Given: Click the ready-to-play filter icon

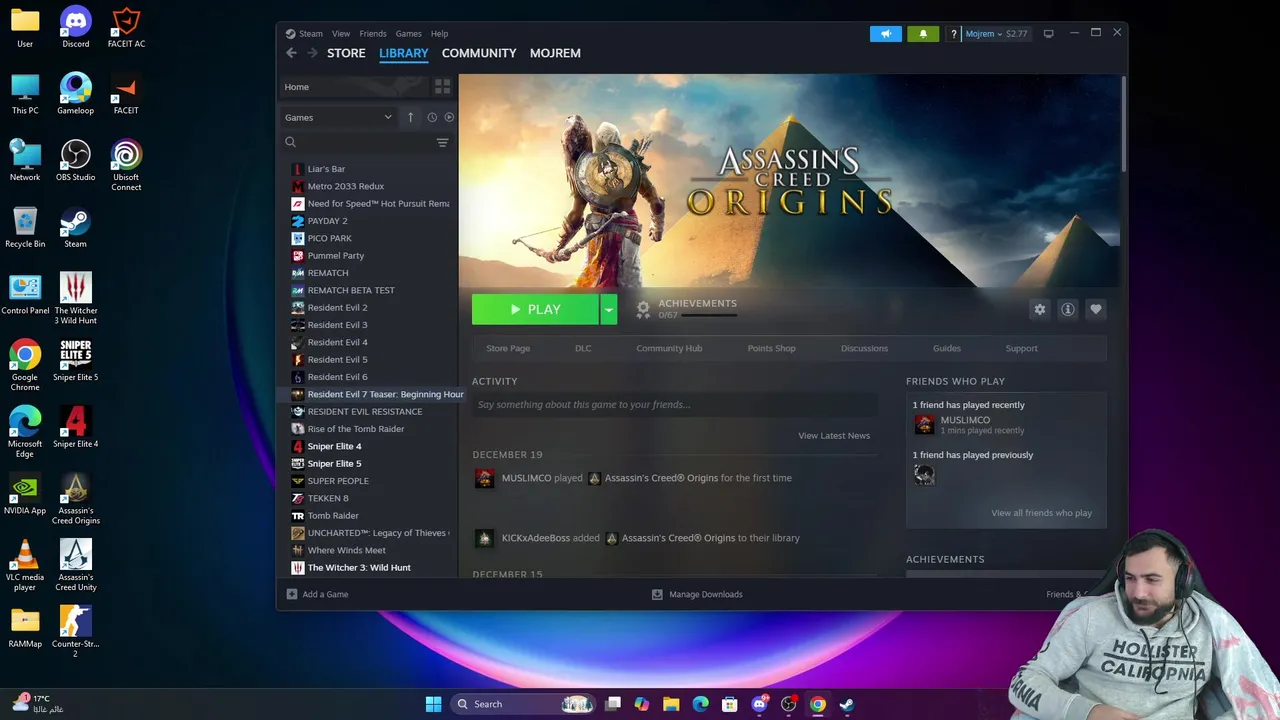Looking at the screenshot, I should [449, 117].
